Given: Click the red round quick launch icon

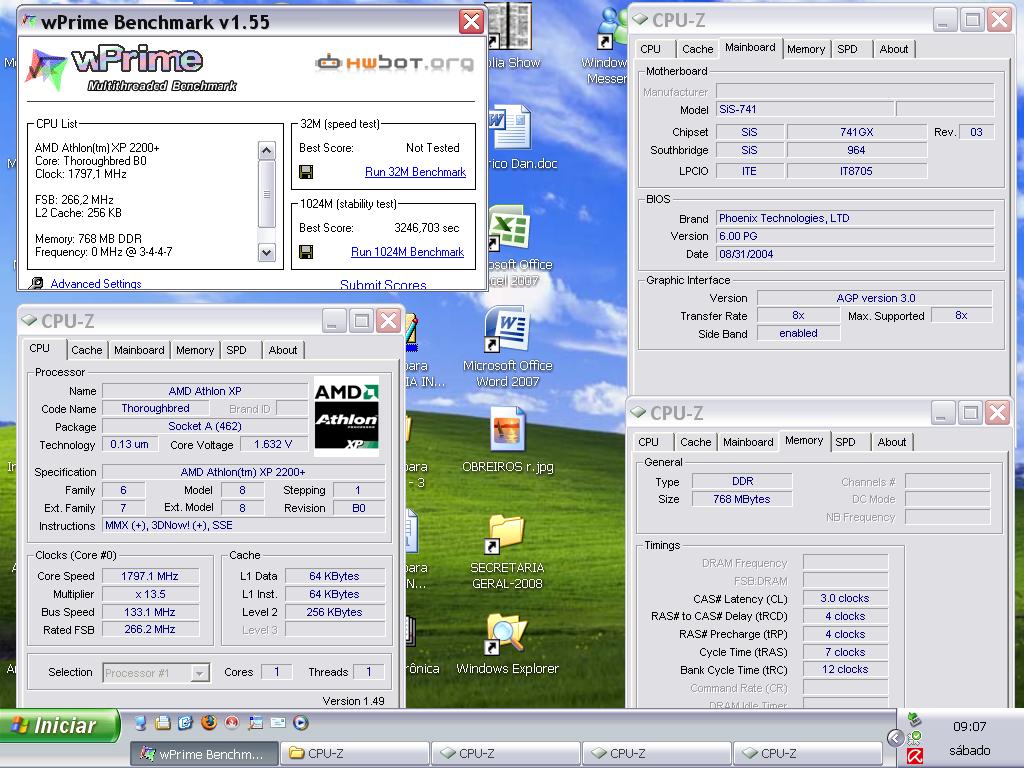Looking at the screenshot, I should coord(232,722).
